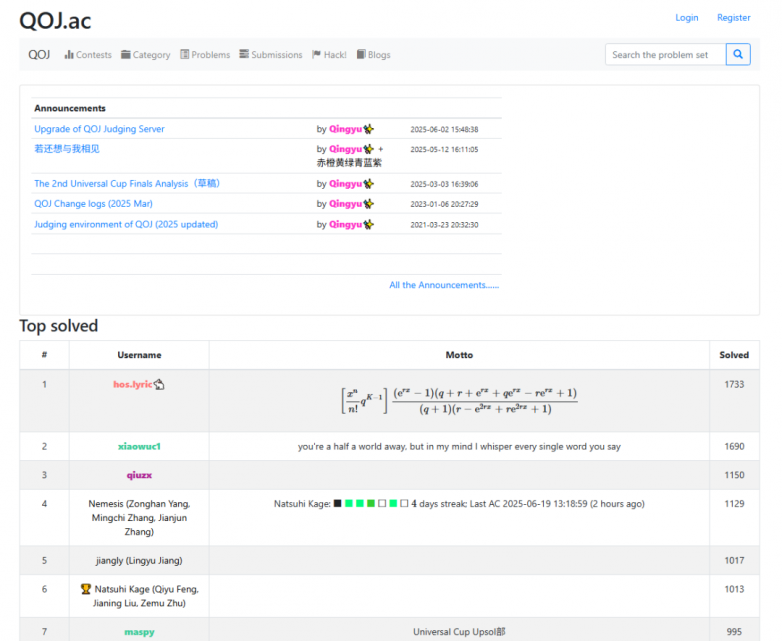Click the Login link
This screenshot has width=782, height=641.
[x=687, y=18]
